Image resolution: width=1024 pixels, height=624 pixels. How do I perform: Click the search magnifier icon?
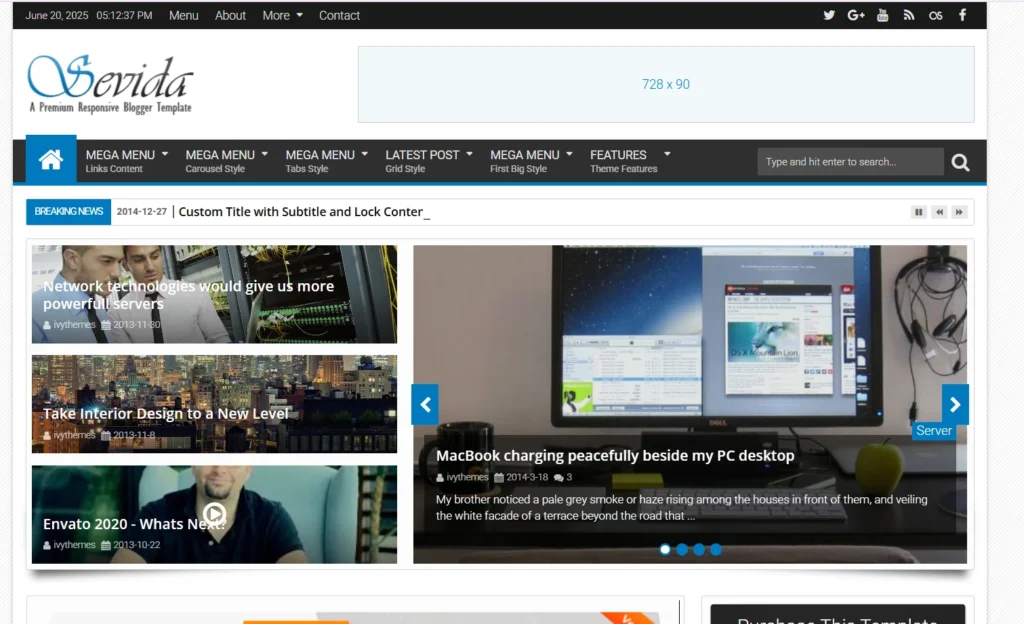pos(960,162)
